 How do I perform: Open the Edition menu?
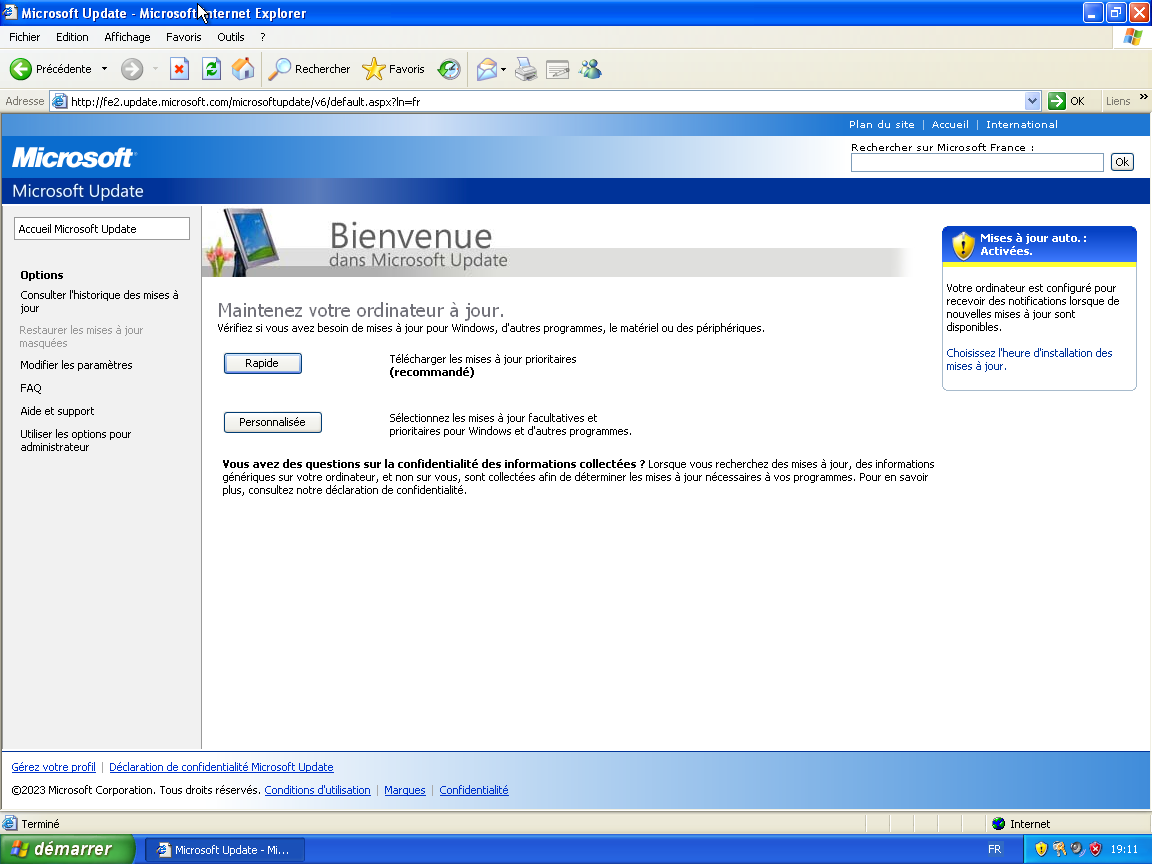72,37
